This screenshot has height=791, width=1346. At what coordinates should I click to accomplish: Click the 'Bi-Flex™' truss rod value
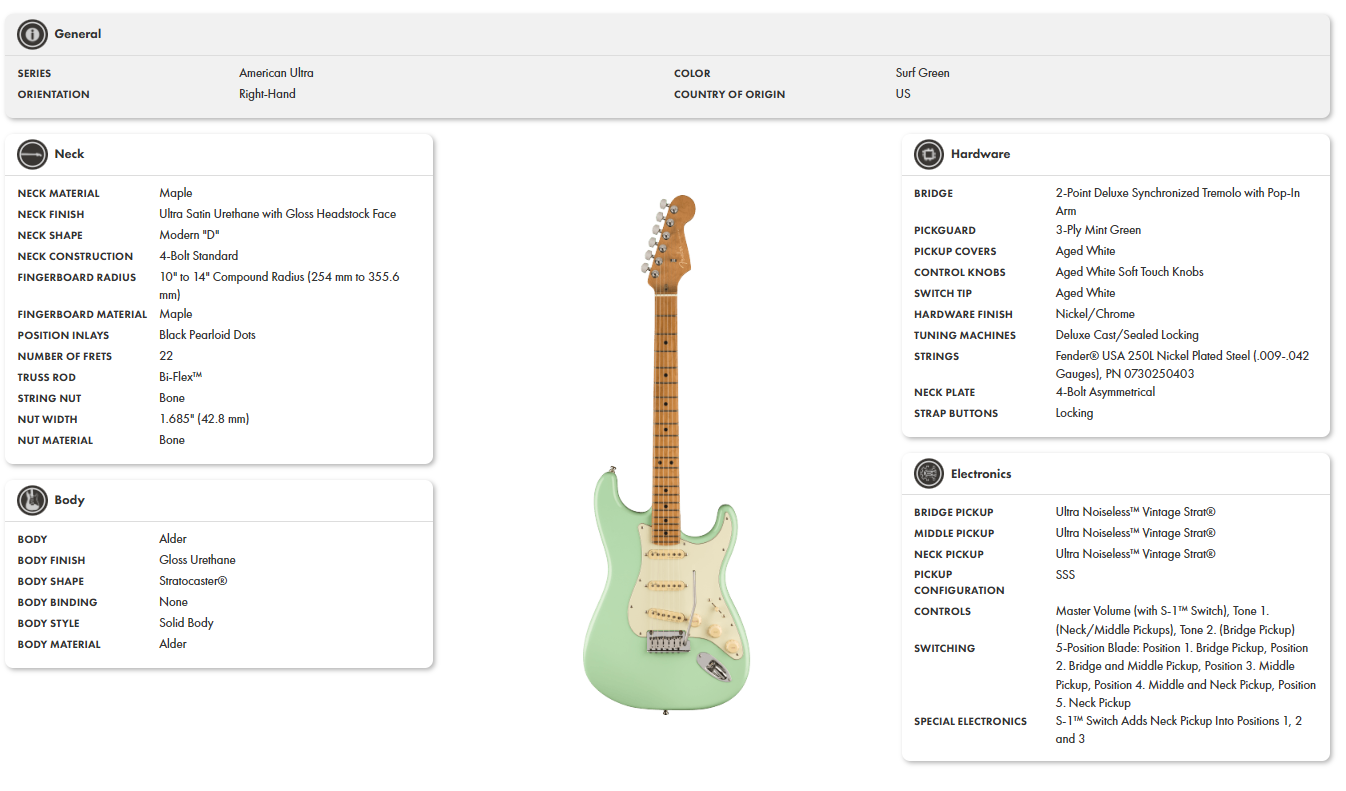[x=181, y=377]
